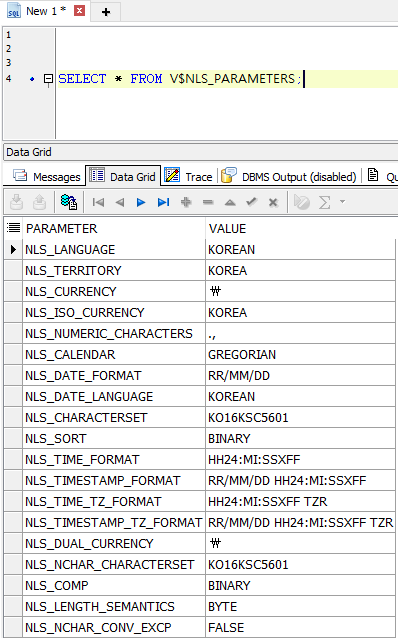Select the NLS_CALENDAR cell
Screen dimensions: 398x638
[x=114, y=354]
